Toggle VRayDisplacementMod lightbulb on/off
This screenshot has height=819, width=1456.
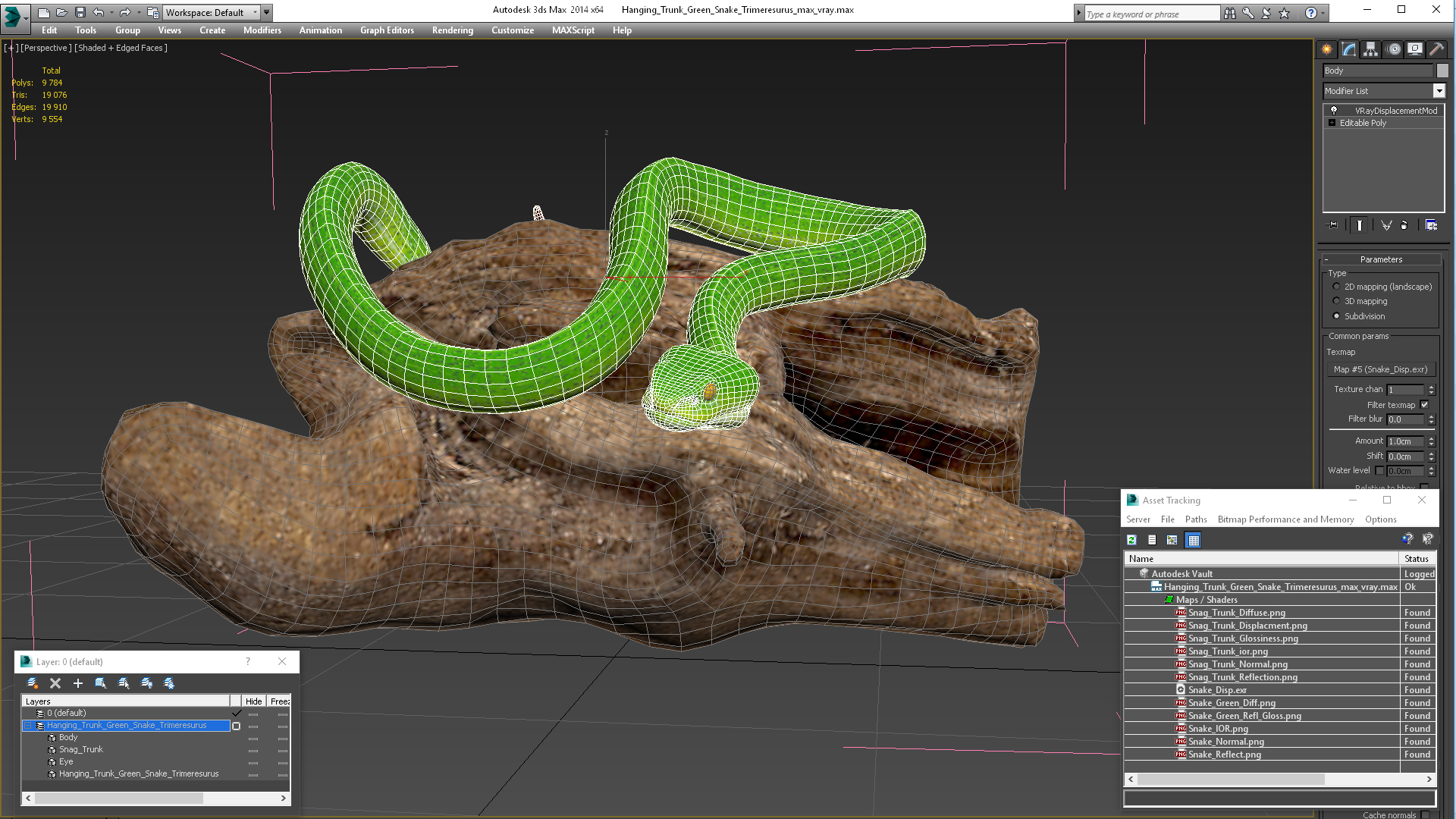[1334, 111]
